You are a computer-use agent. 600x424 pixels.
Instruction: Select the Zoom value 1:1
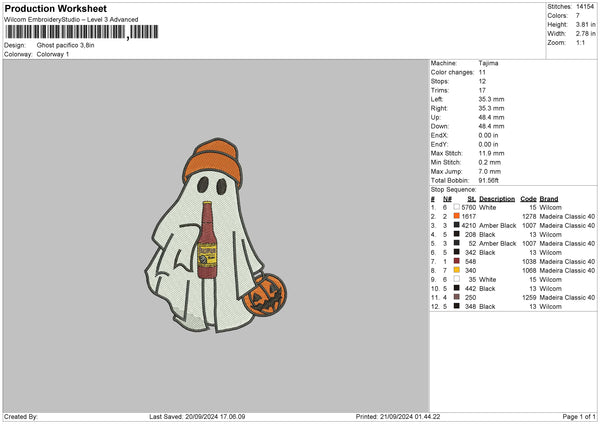coord(580,42)
